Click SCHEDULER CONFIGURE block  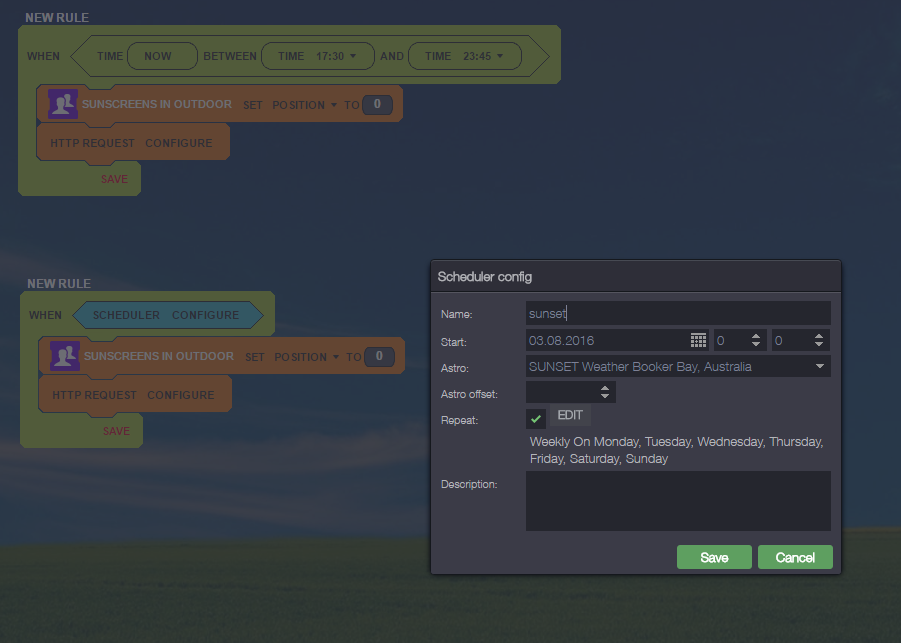(x=168, y=315)
